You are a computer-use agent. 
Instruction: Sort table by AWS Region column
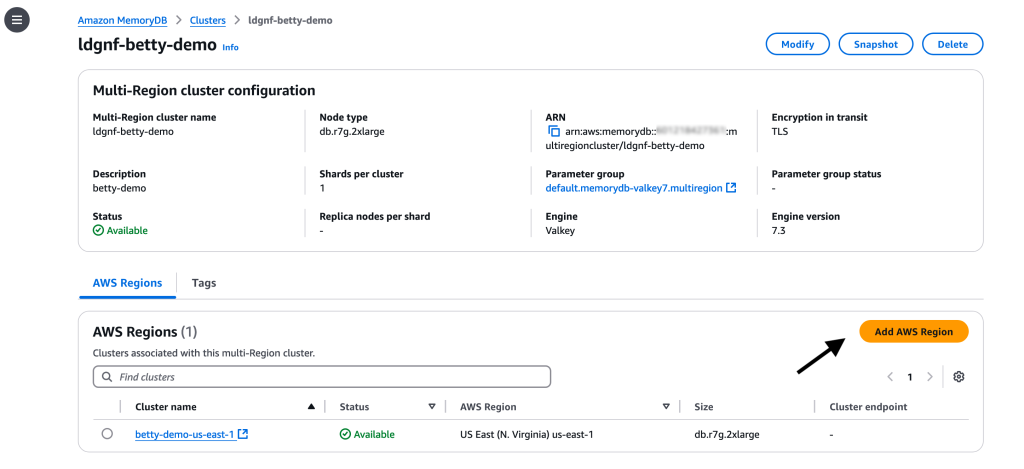tap(666, 407)
